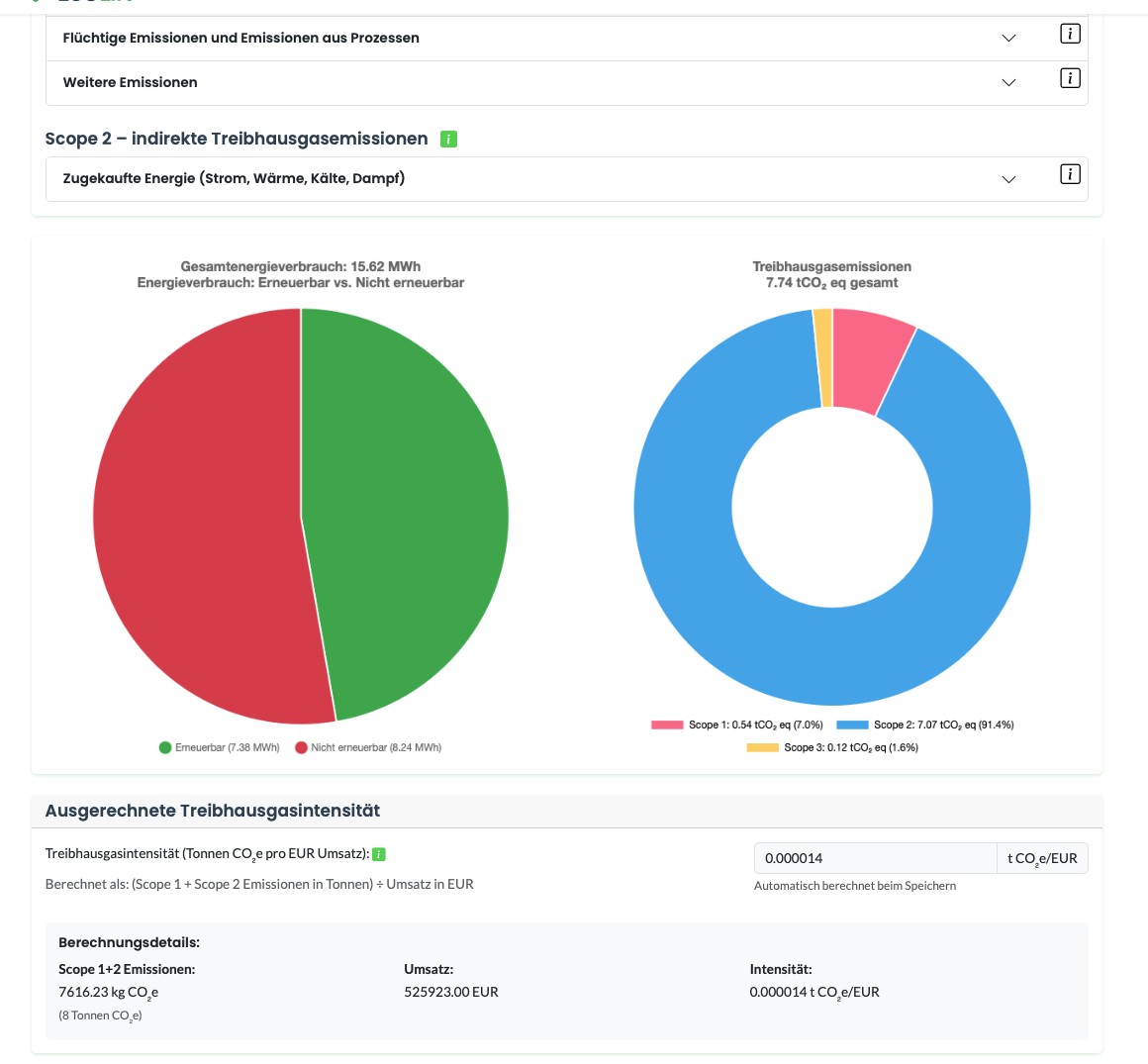Expand Zugekaufte Energie section chevron
Image resolution: width=1148 pixels, height=1064 pixels.
1008,179
